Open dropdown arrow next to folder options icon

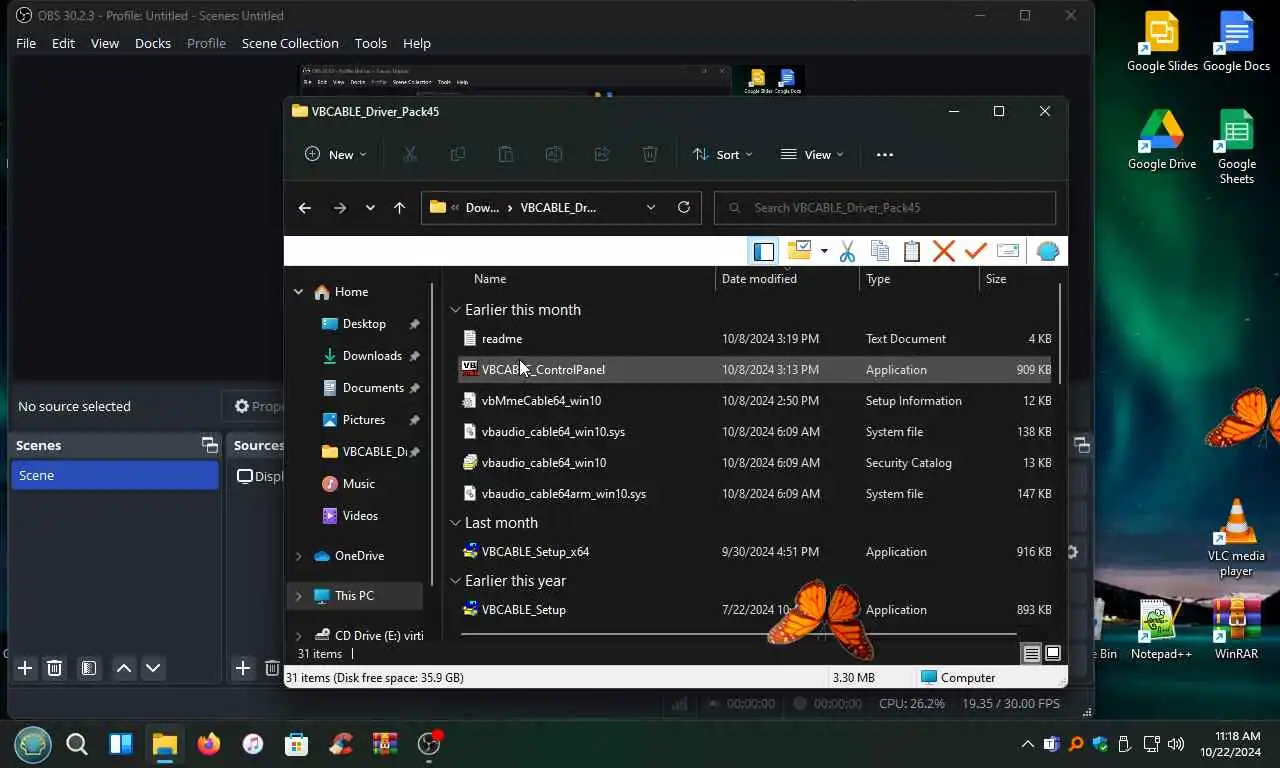pos(824,251)
